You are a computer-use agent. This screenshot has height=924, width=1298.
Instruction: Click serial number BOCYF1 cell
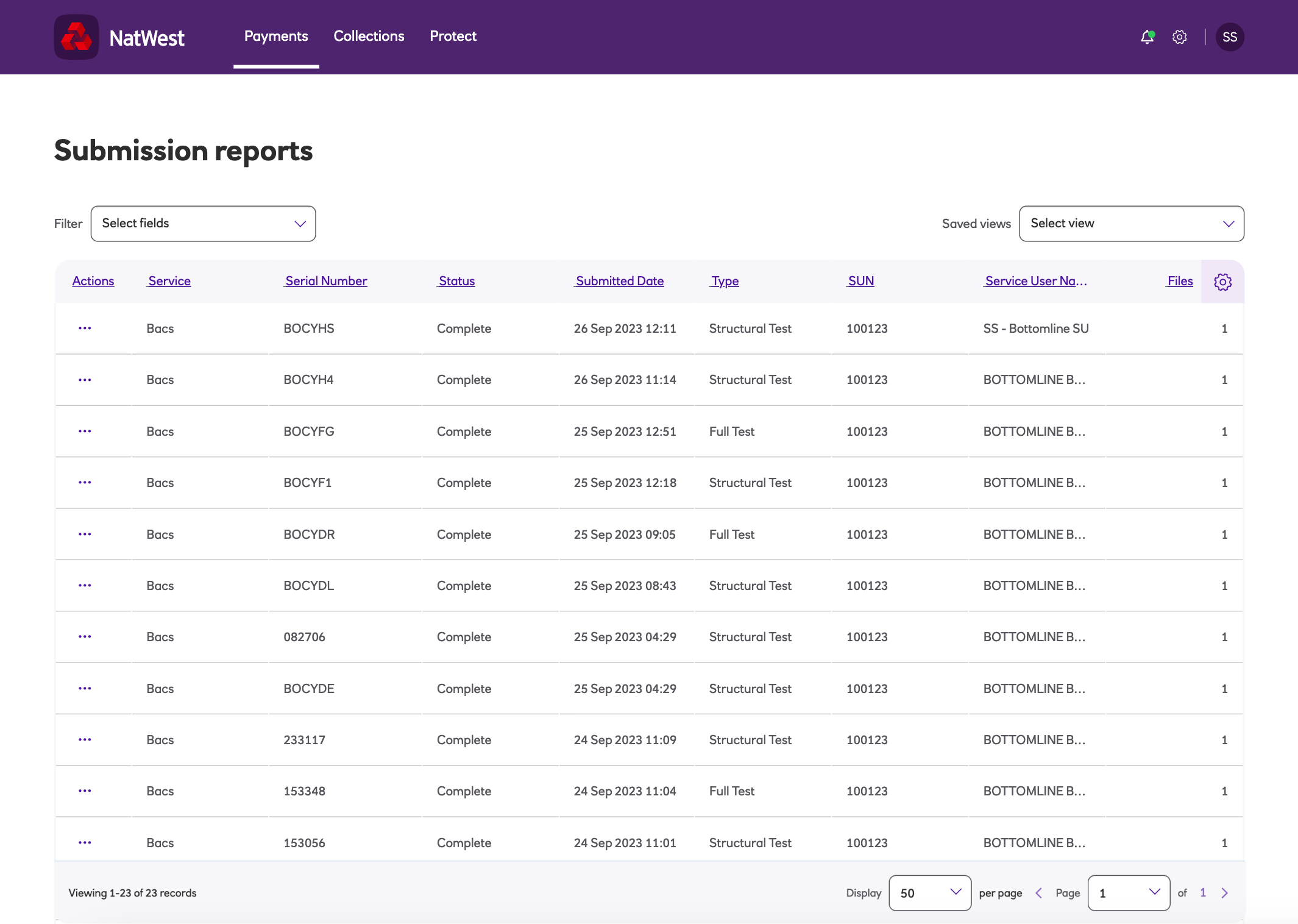tap(308, 483)
